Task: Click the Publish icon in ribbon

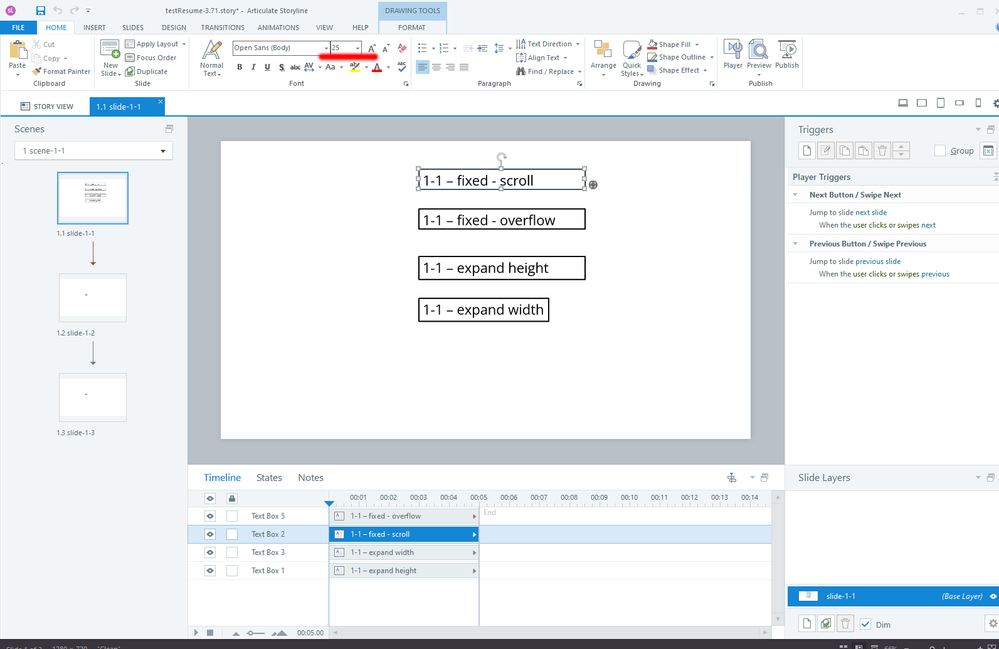Action: coord(787,54)
